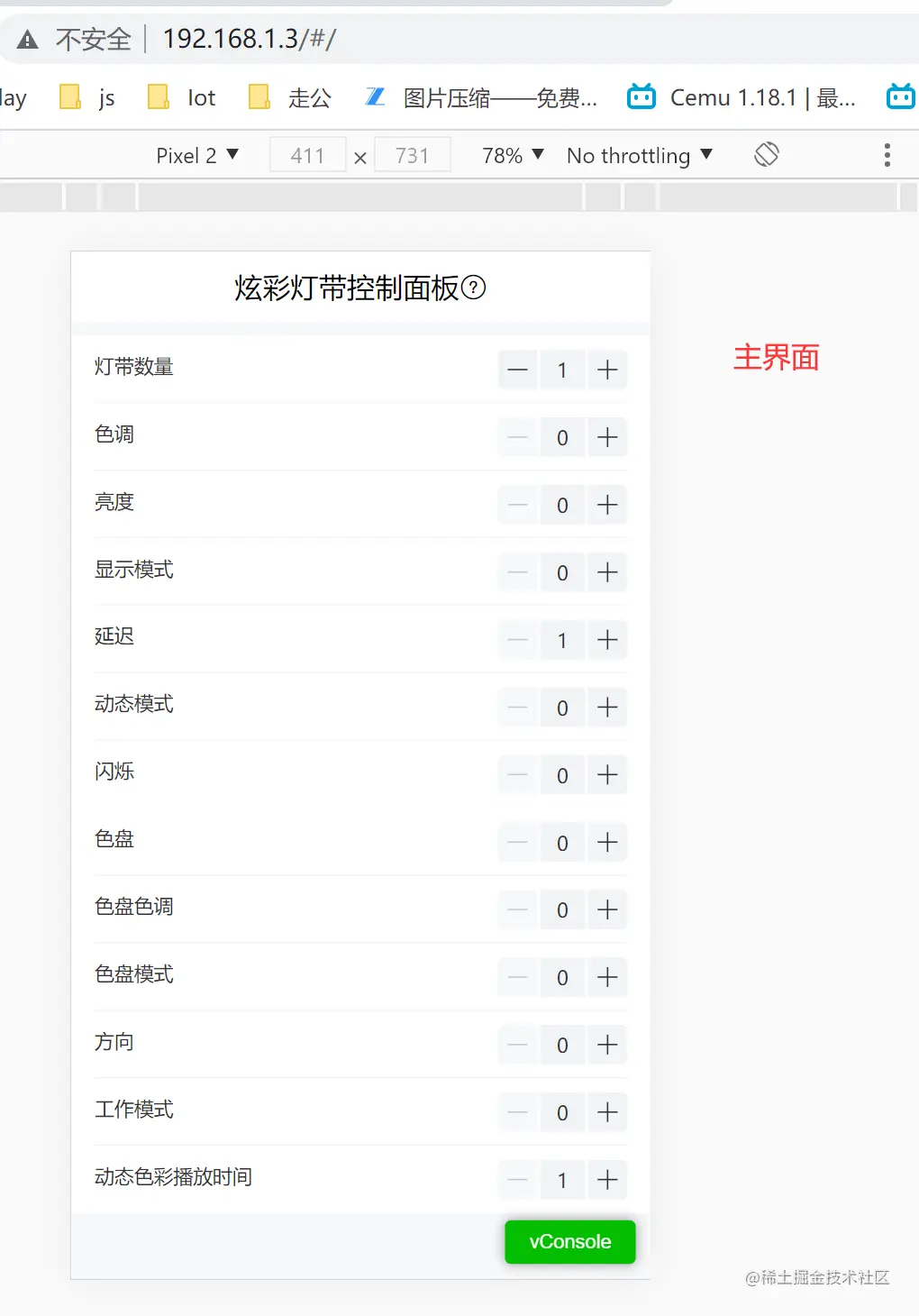Click the 色盘色调 value field
This screenshot has height=1316, width=919.
(x=562, y=909)
